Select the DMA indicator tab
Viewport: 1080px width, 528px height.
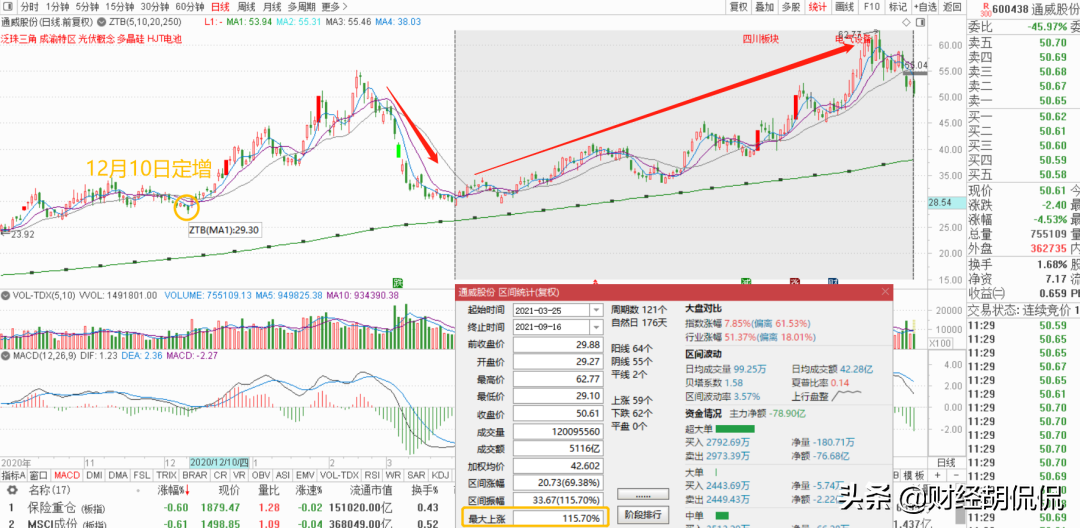[x=118, y=475]
